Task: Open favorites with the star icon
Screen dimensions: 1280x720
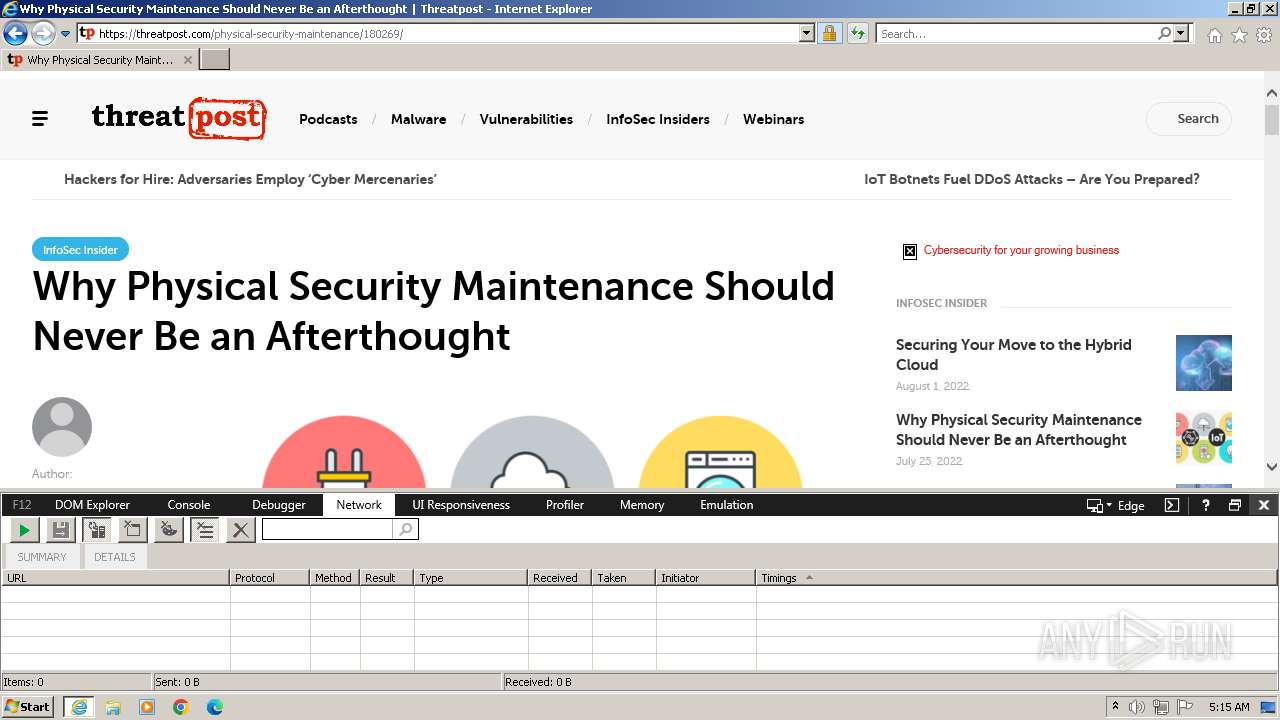Action: (1239, 35)
